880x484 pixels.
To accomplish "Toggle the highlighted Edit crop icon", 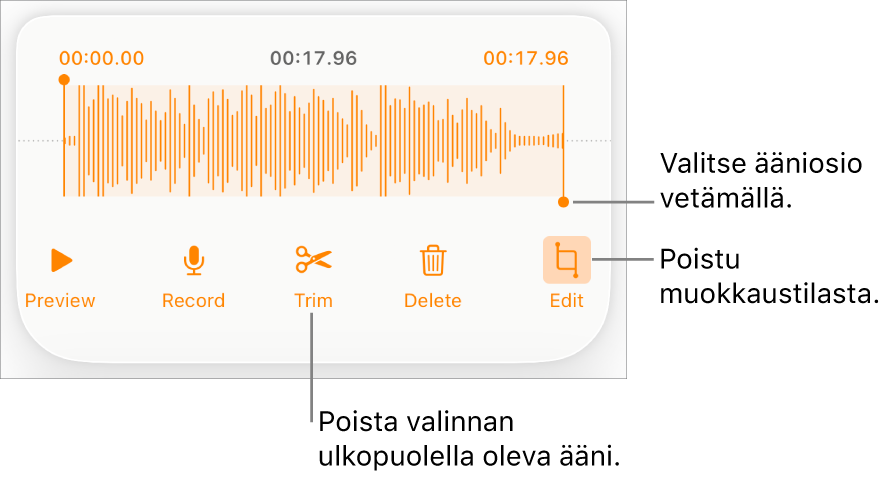I will pyautogui.click(x=566, y=259).
